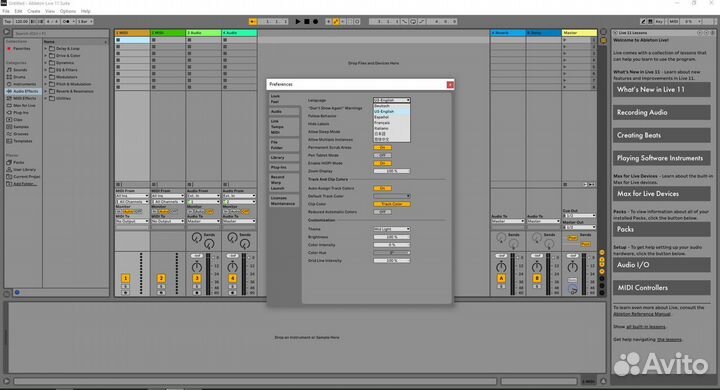Viewport: 720px width, 390px height.
Task: Toggle Reduced Automatic Colors switch
Action: [382, 212]
